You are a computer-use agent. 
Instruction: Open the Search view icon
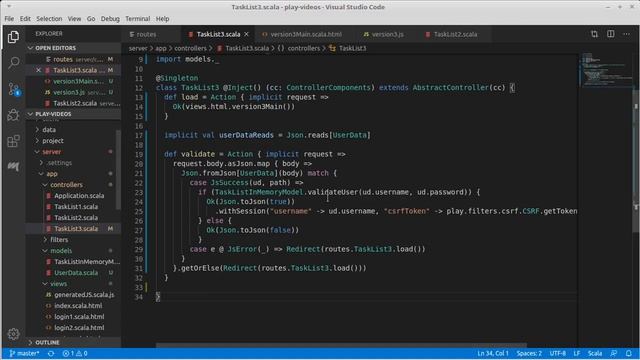[13, 62]
